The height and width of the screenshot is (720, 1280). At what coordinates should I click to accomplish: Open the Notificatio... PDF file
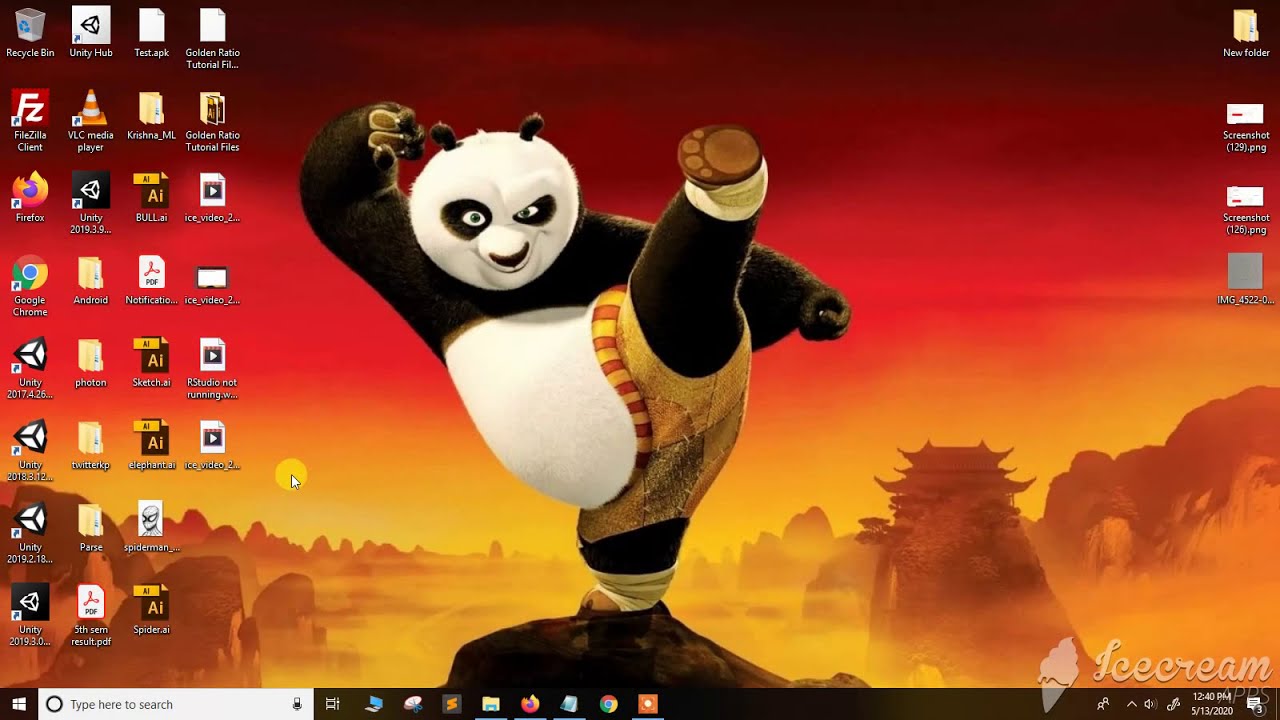tap(152, 280)
